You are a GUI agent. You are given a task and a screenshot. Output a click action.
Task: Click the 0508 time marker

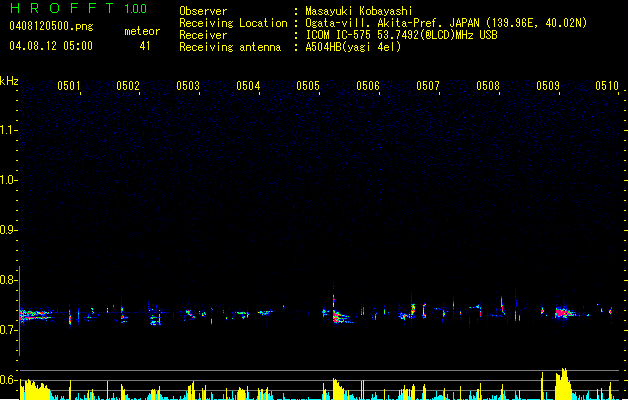pyautogui.click(x=488, y=86)
